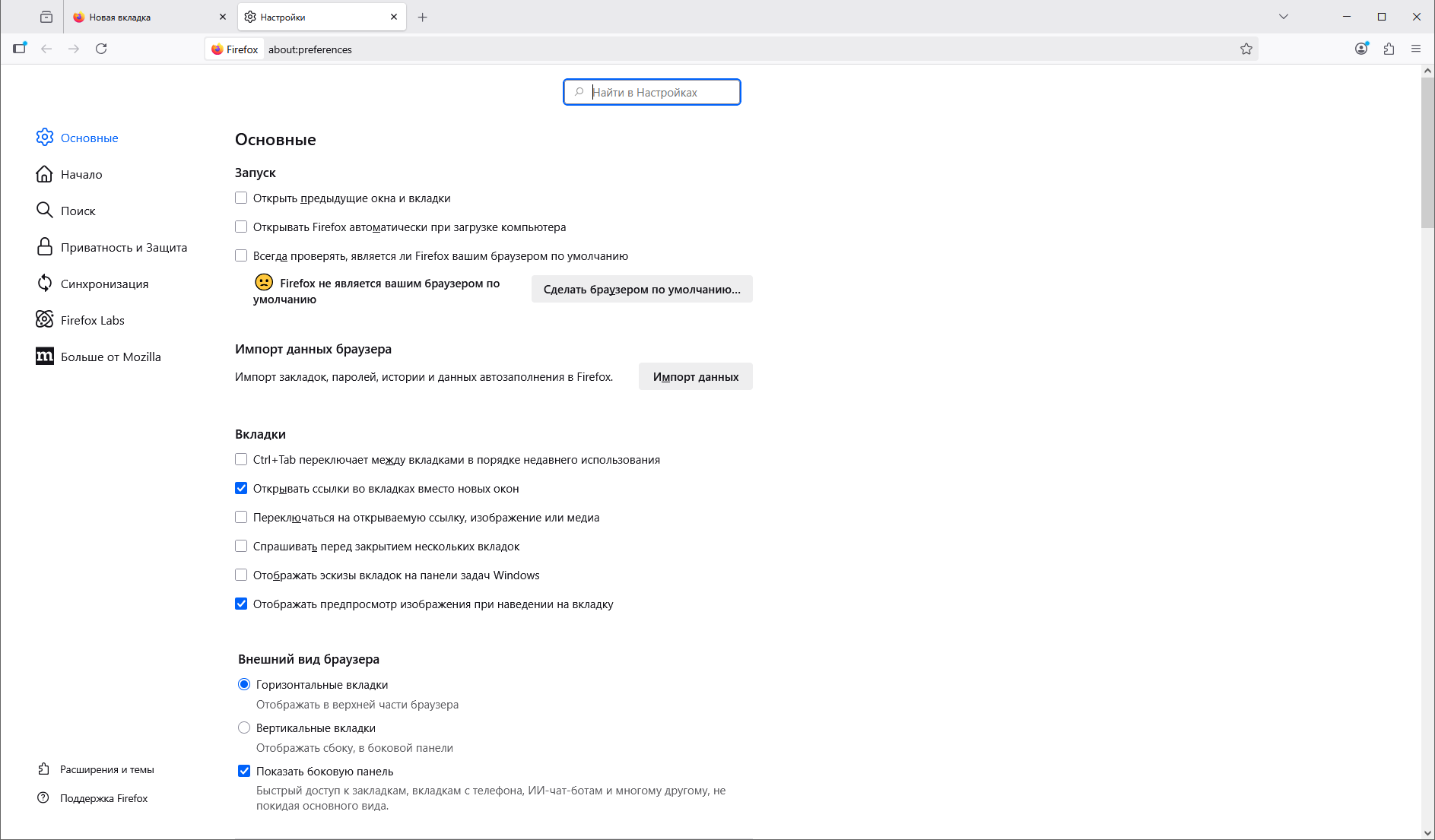Enable tab thumbnails on Windows taskbar
The width and height of the screenshot is (1435, 840).
pos(241,575)
